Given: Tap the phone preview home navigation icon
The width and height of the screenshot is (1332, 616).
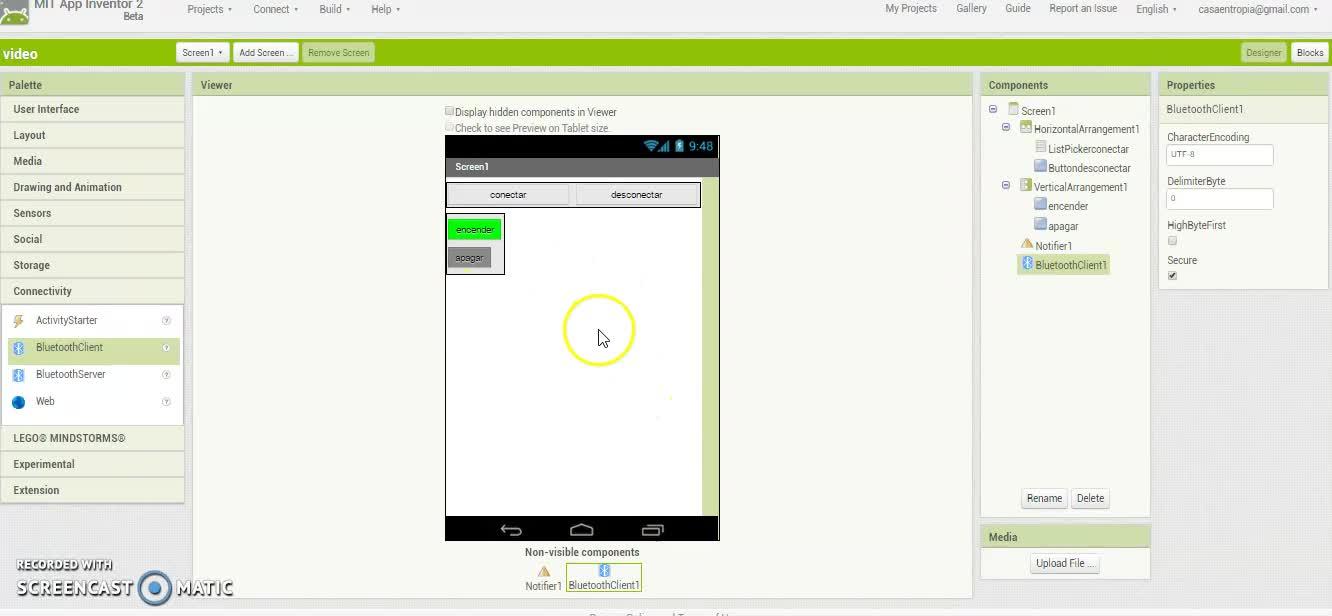Looking at the screenshot, I should (581, 530).
